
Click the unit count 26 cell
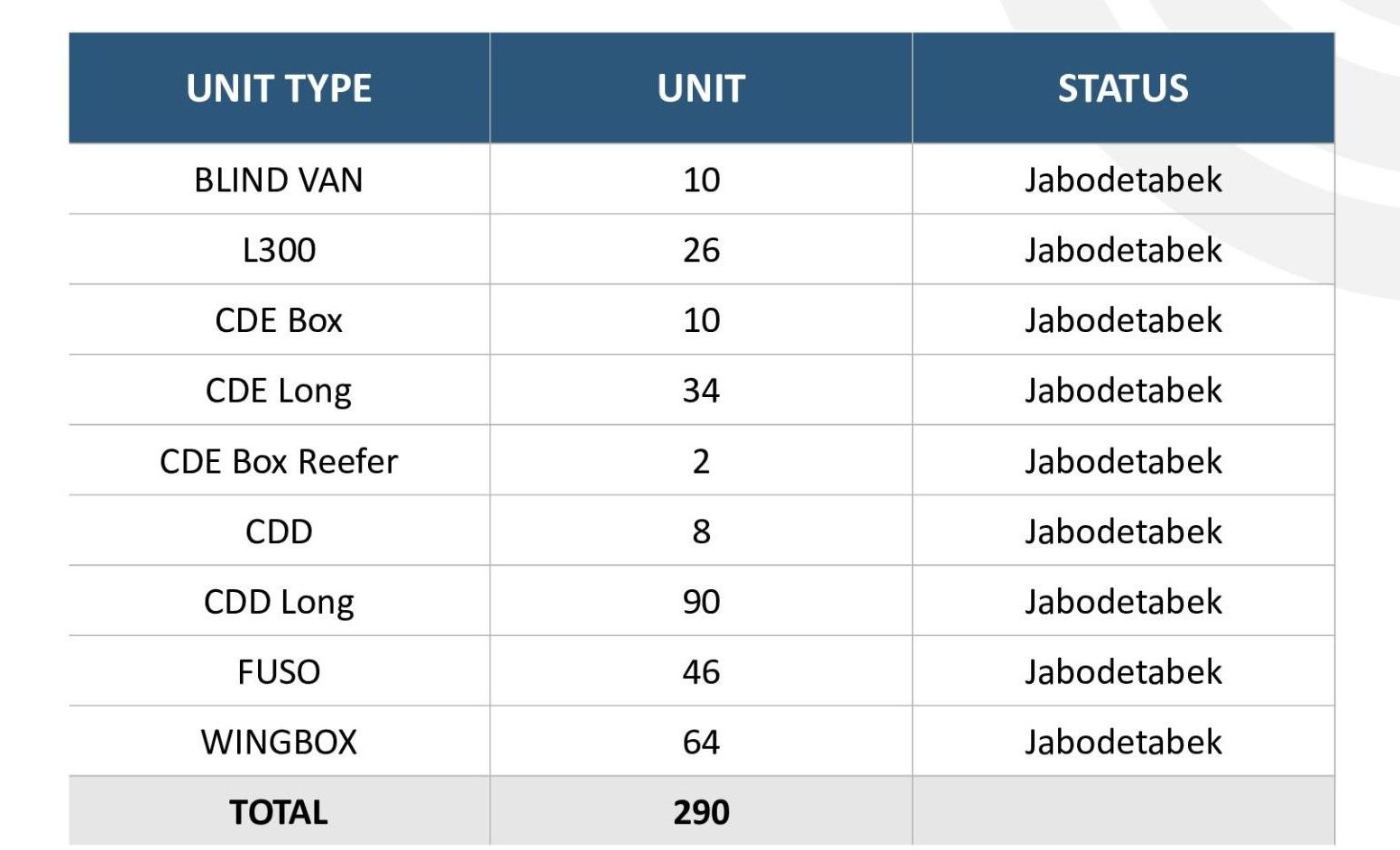click(701, 250)
